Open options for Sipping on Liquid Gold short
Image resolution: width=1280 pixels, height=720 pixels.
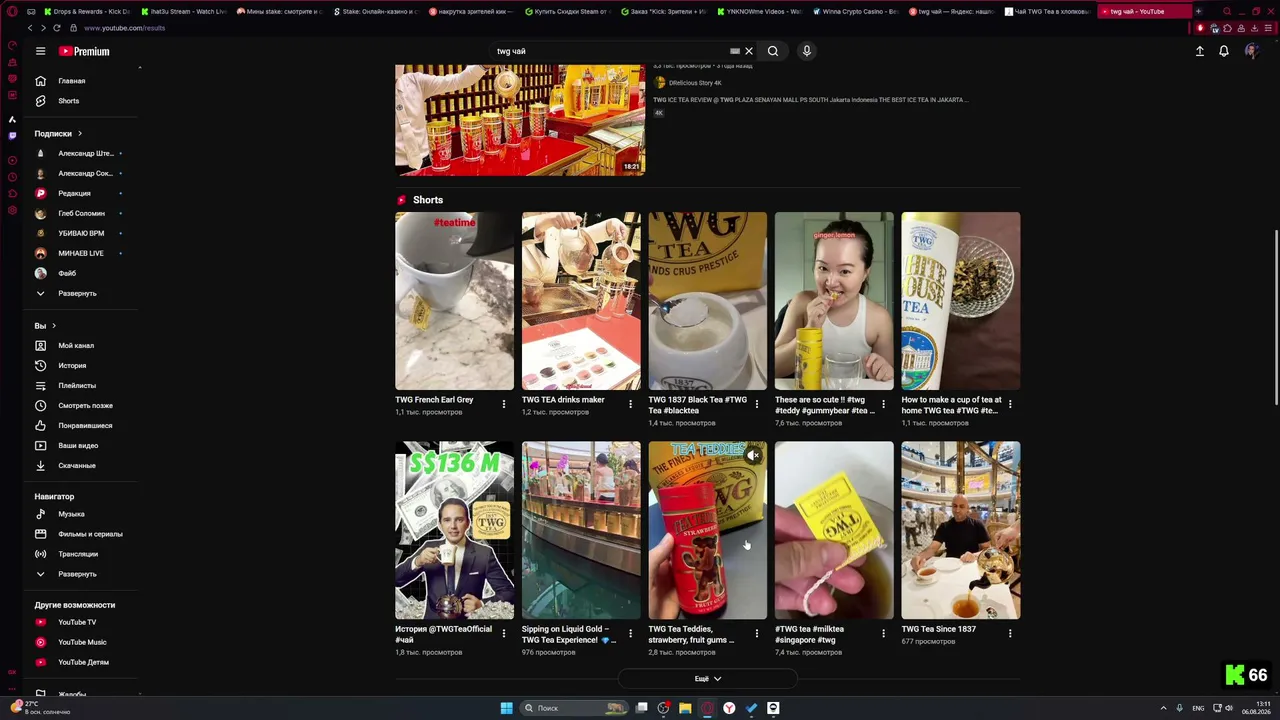click(x=630, y=633)
